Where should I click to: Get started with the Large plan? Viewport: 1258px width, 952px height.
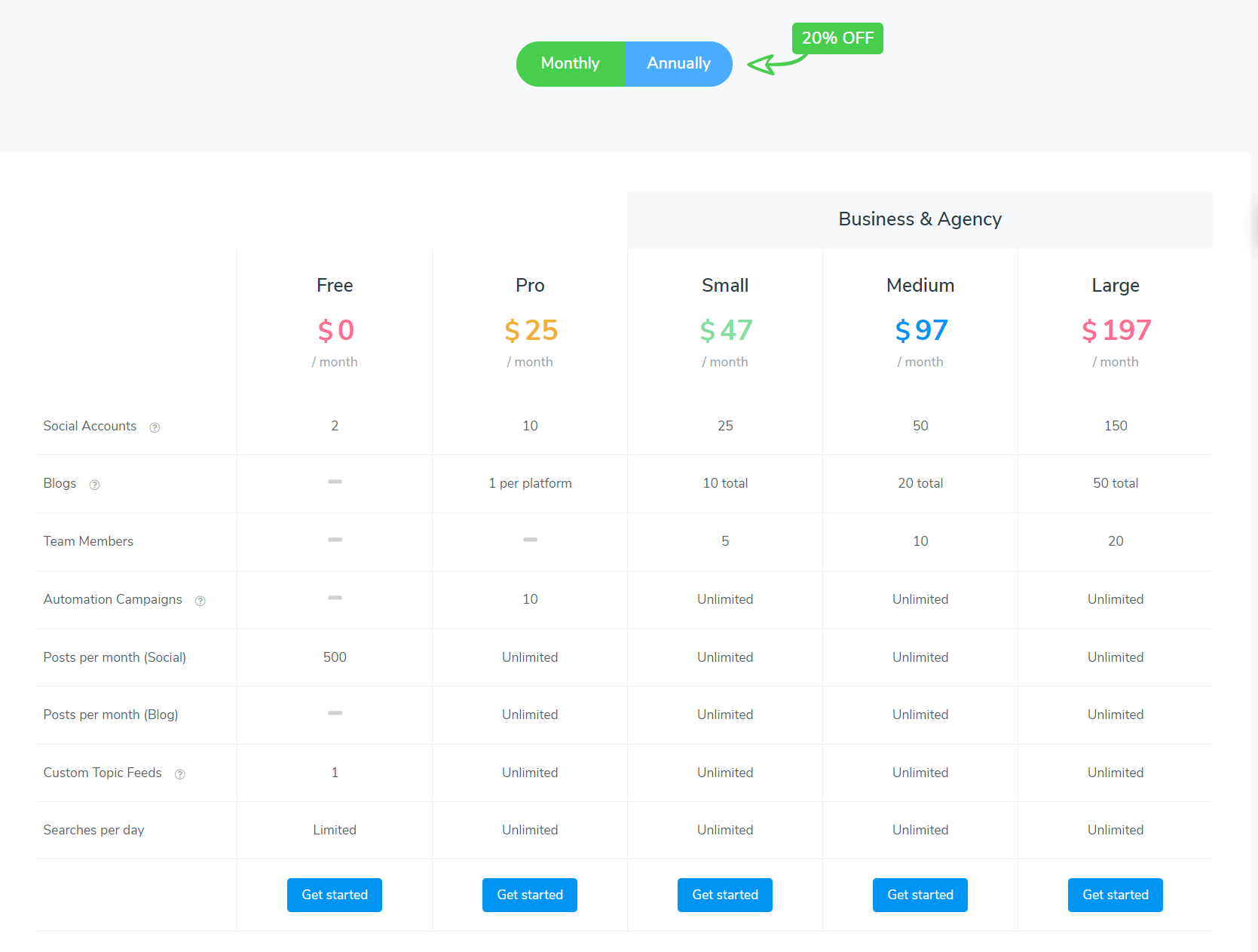click(1115, 895)
